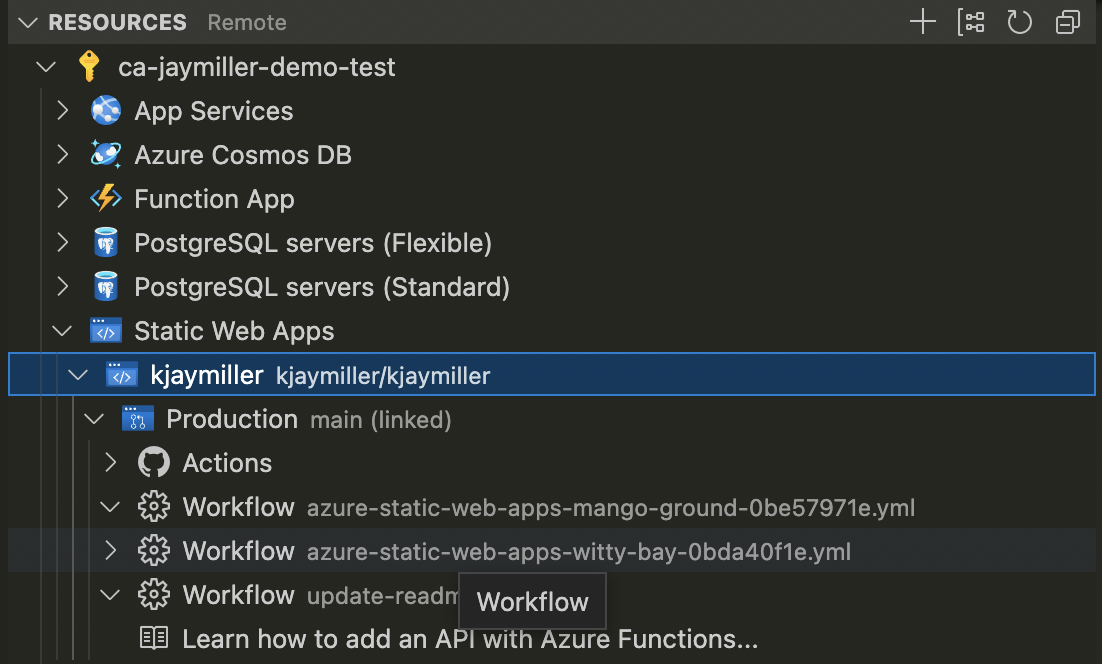
Task: Expand the Azure Cosmos DB node
Action: coord(63,155)
